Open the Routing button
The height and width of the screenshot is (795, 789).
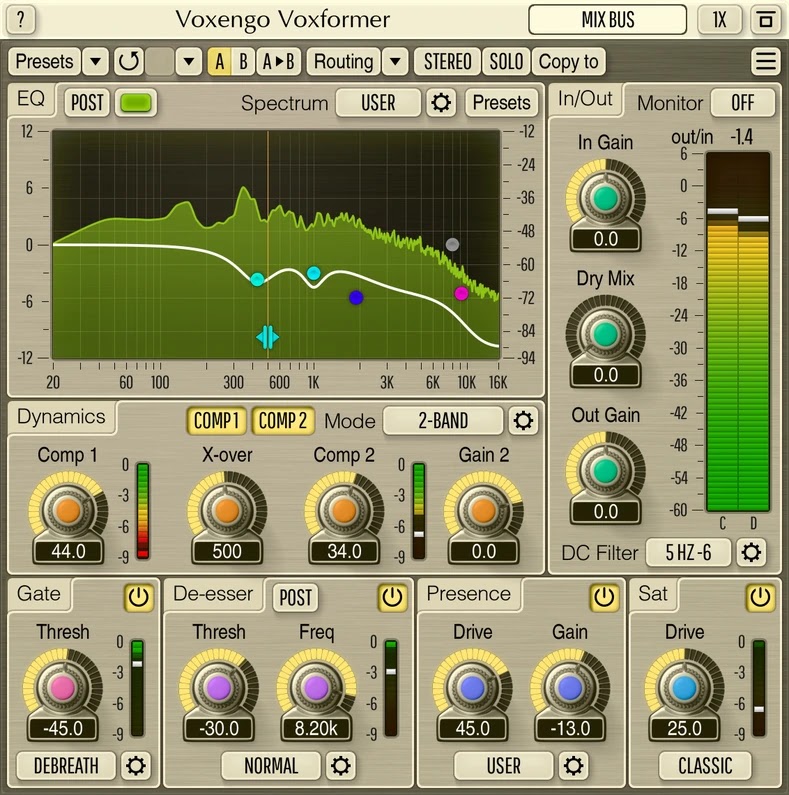(344, 61)
